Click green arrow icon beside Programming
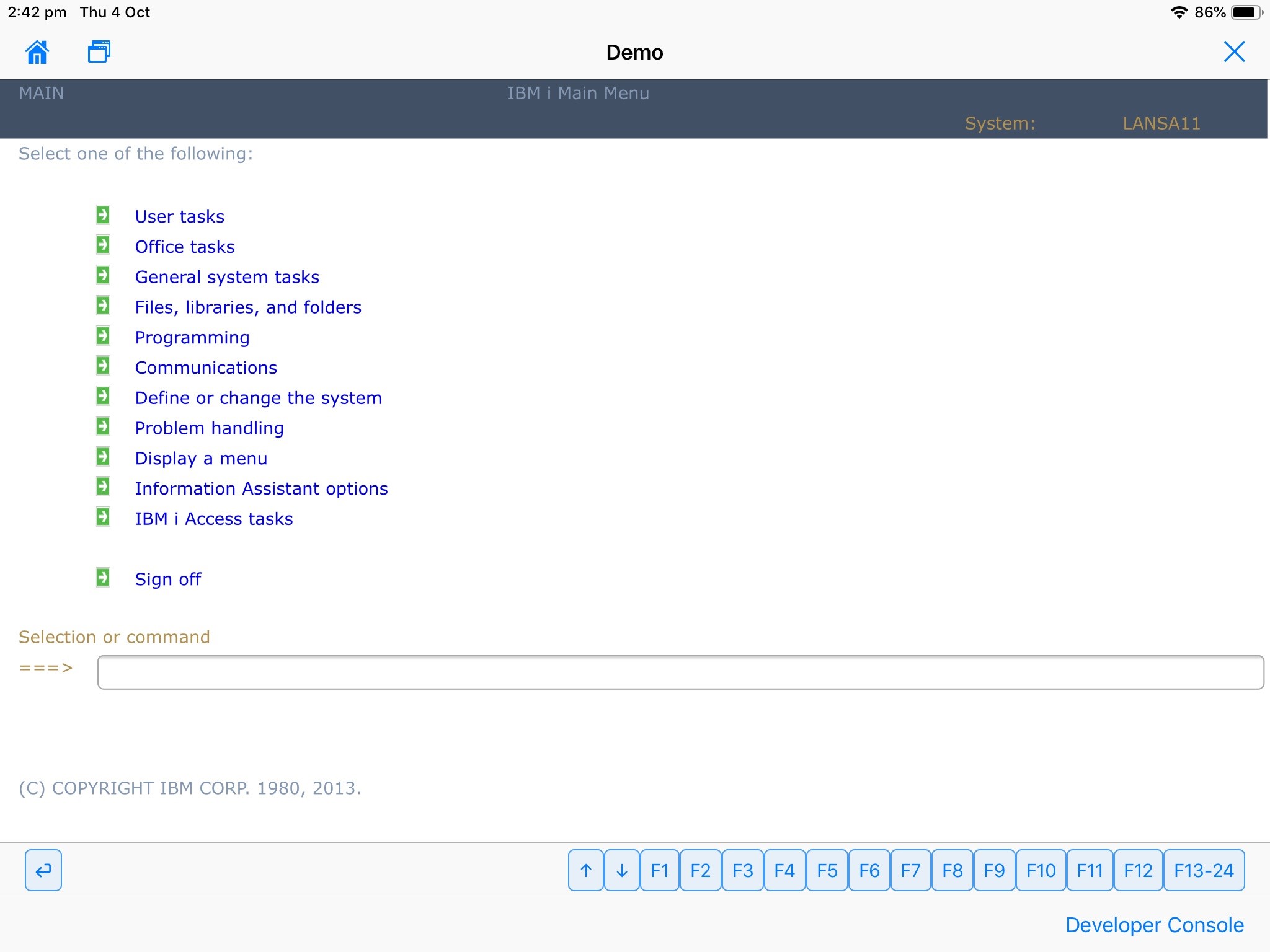This screenshot has width=1270, height=952. (103, 336)
